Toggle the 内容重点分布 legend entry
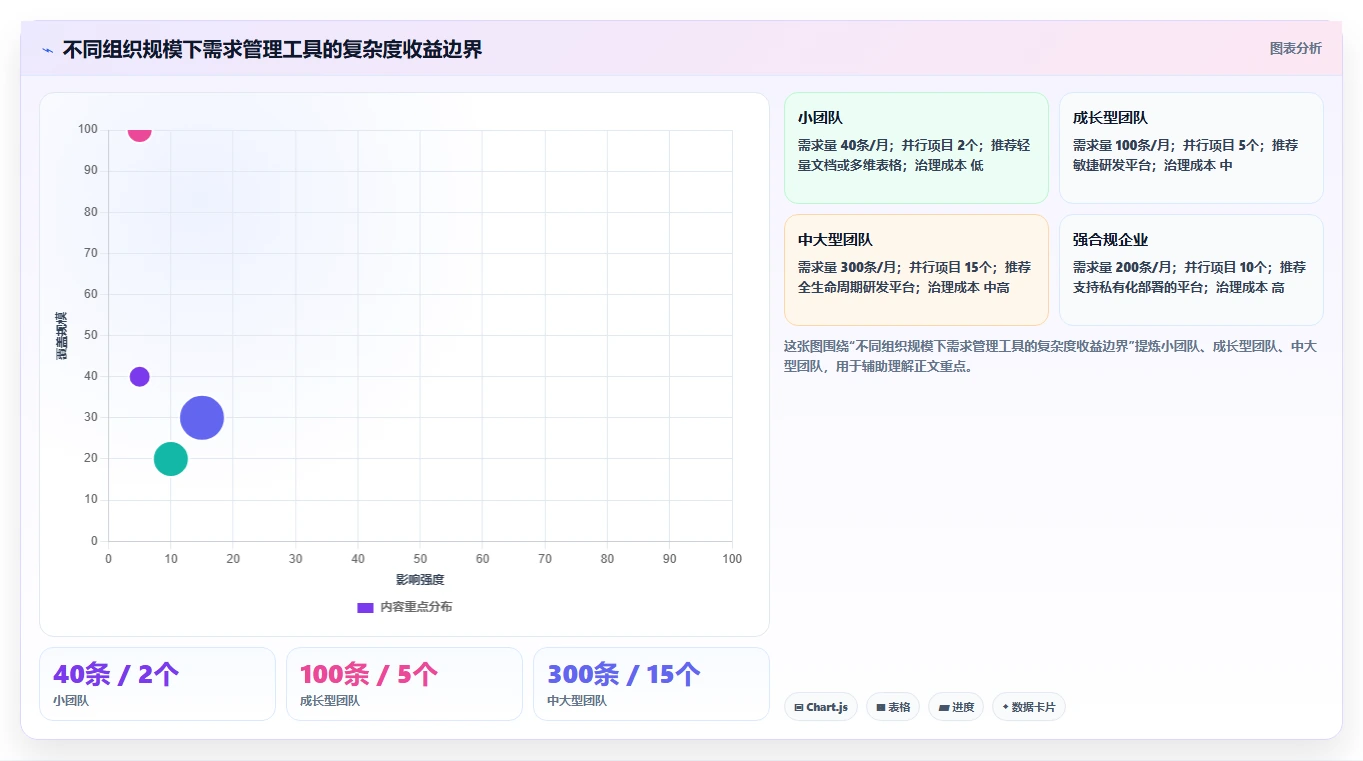 [405, 607]
